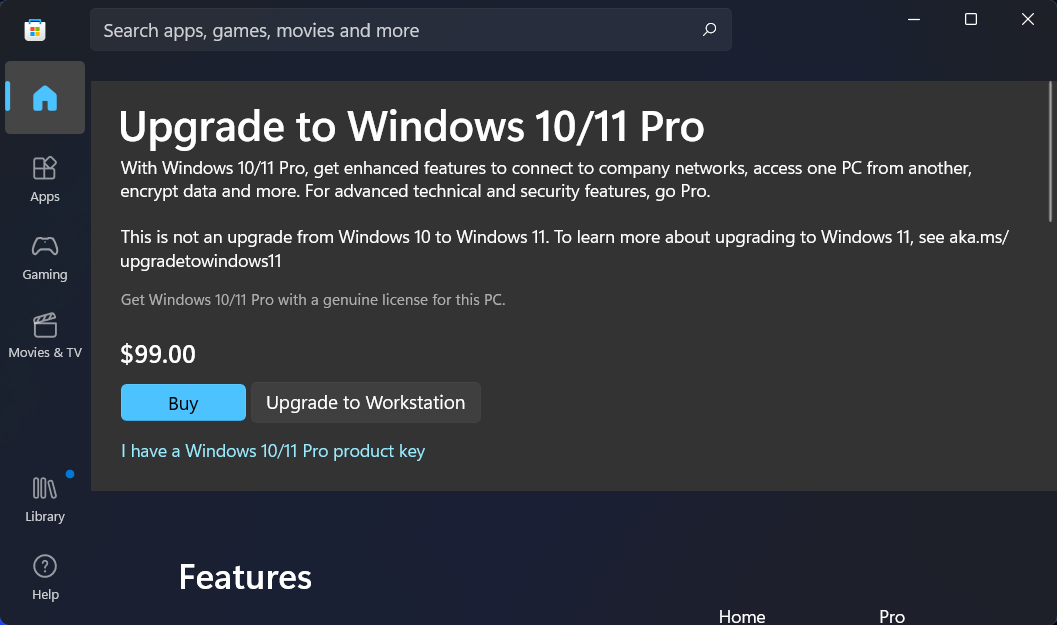Image resolution: width=1057 pixels, height=625 pixels.
Task: Click the search magnifier icon
Action: pos(709,30)
